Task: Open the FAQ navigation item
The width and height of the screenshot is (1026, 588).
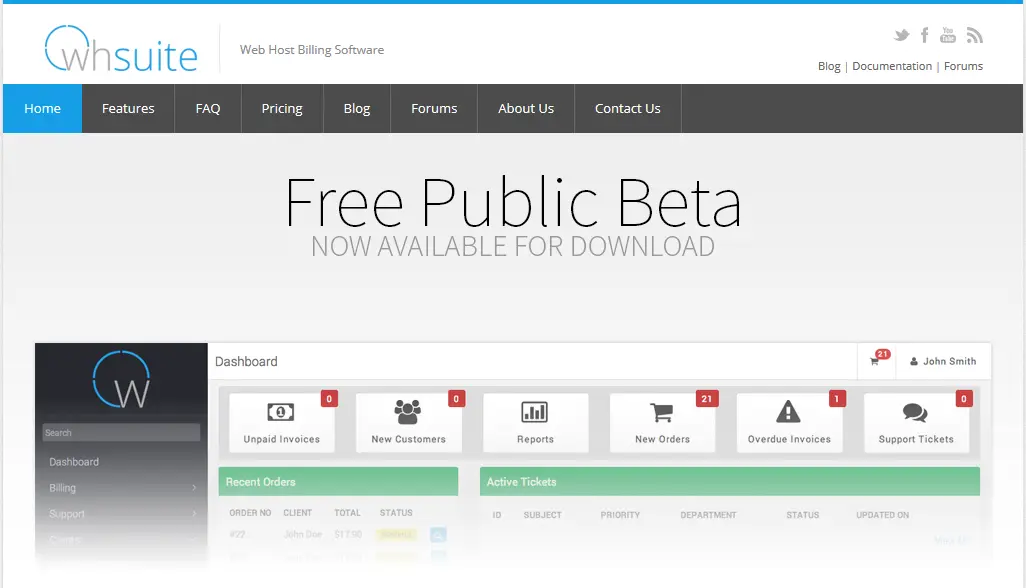Action: [208, 109]
